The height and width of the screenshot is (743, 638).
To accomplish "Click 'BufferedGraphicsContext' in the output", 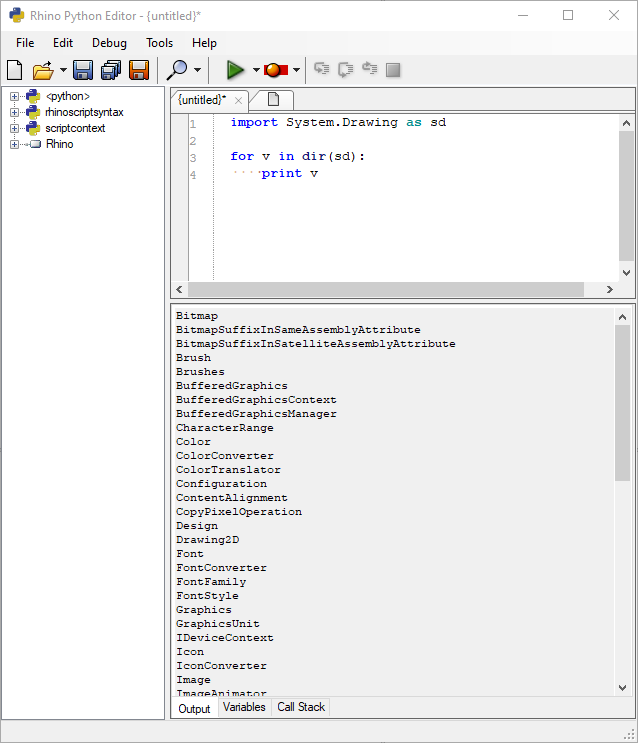I will 256,400.
